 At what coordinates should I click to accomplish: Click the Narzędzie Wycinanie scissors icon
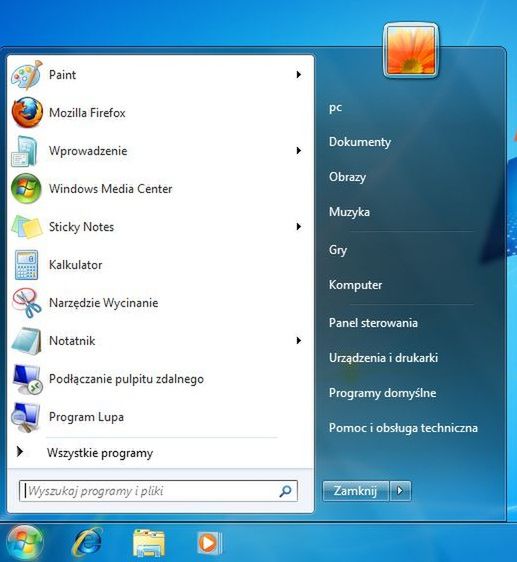click(x=26, y=303)
